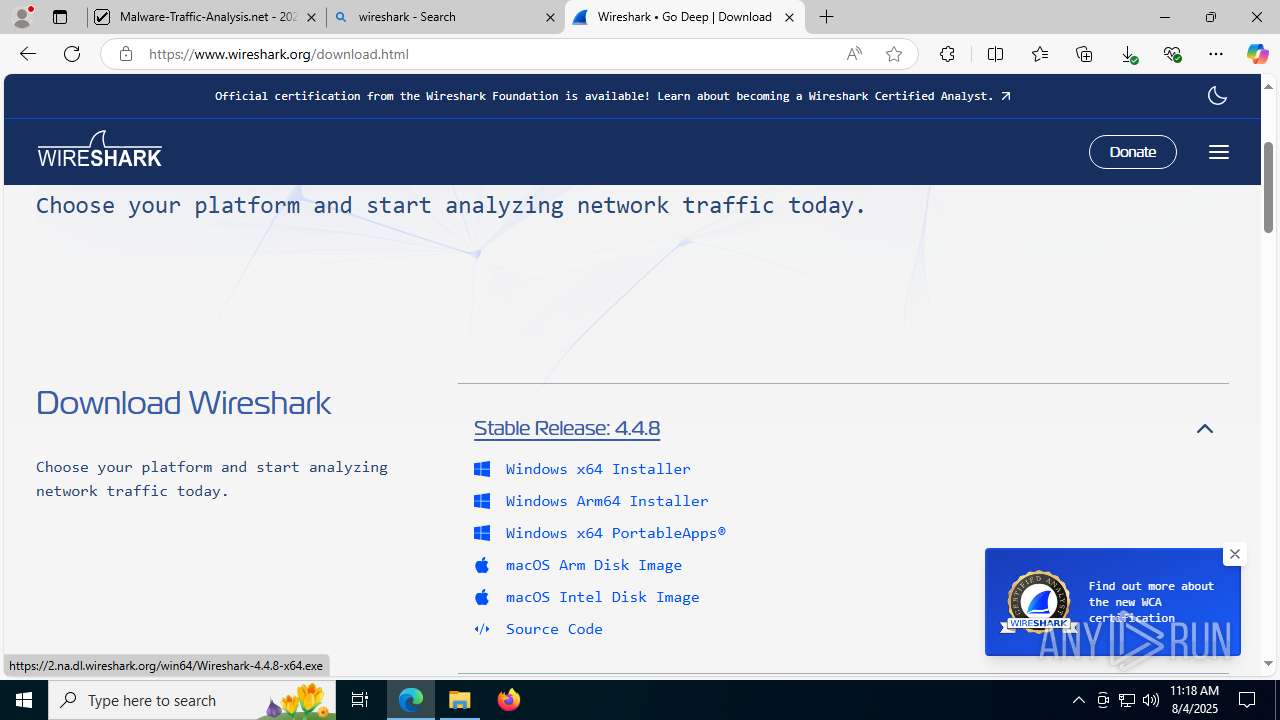Screen dimensions: 1280x720
Task: Open Split screen view
Action: pyautogui.click(x=995, y=54)
